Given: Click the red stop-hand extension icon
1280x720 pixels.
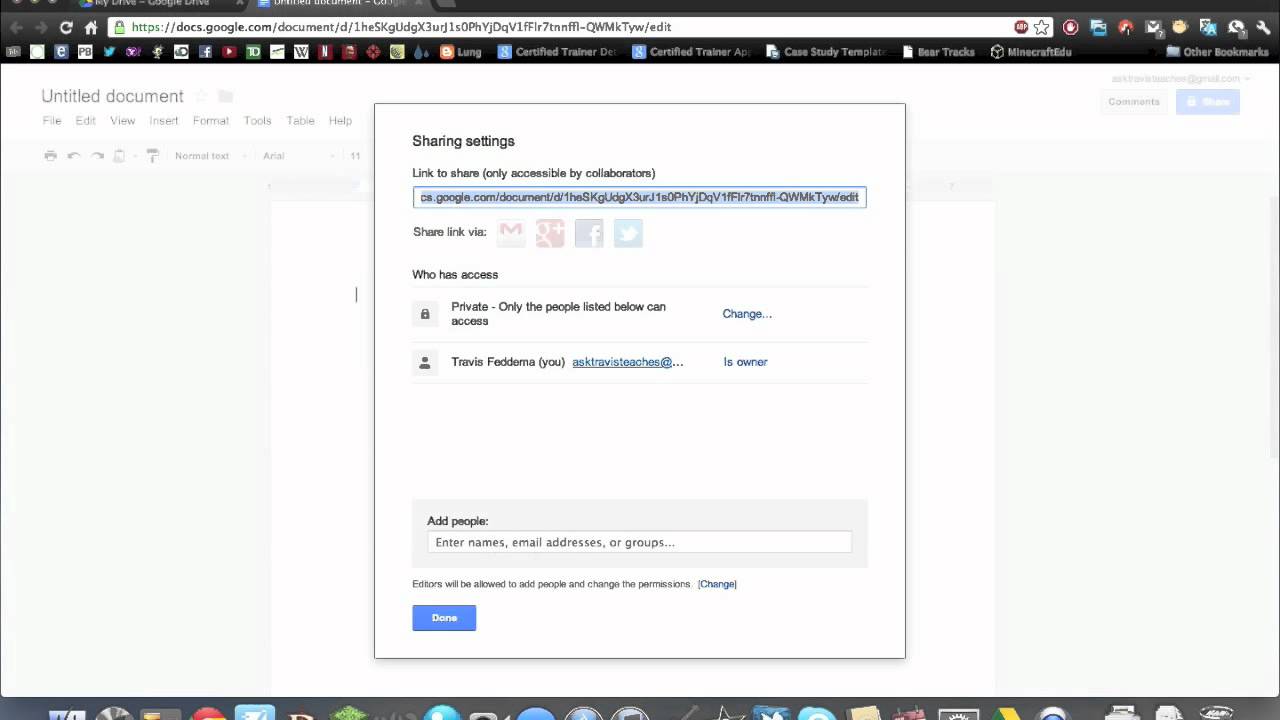Looking at the screenshot, I should [x=1070, y=27].
